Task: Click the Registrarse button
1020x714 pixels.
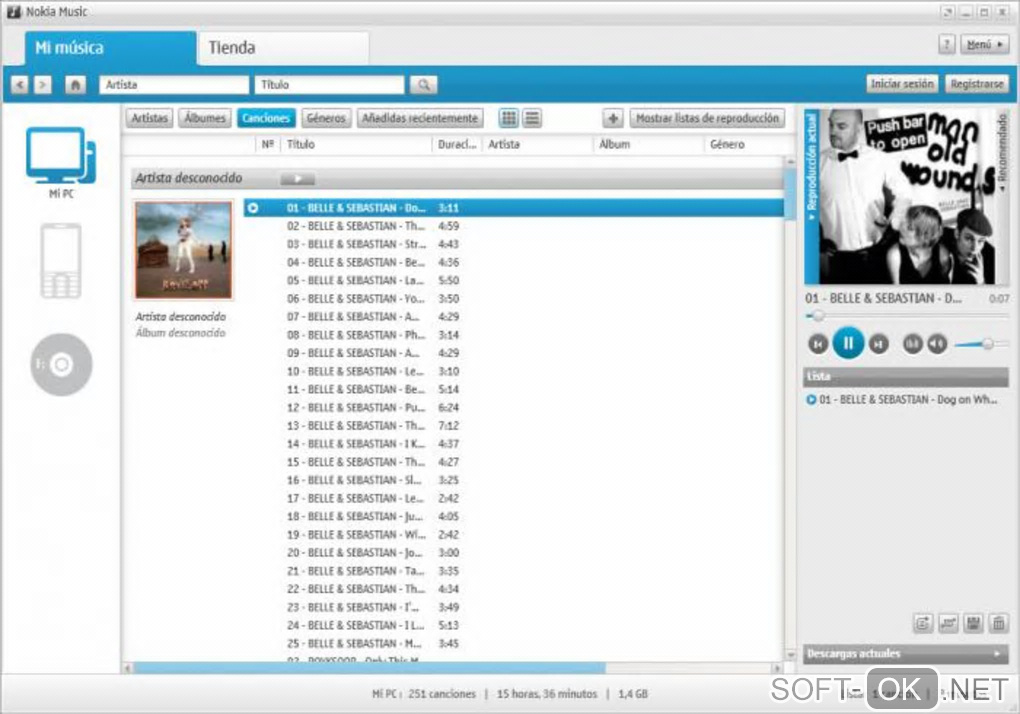Action: [976, 84]
